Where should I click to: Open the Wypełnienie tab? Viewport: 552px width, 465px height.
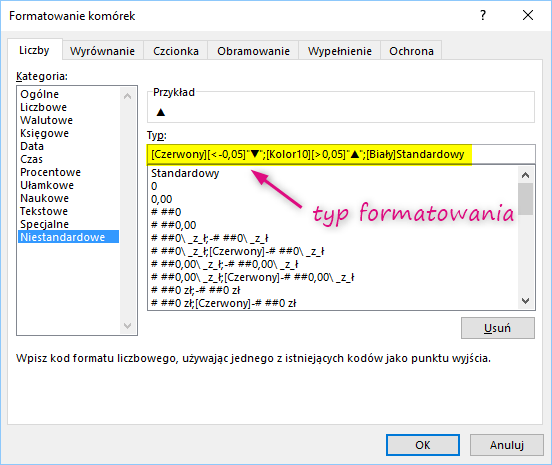[x=339, y=51]
